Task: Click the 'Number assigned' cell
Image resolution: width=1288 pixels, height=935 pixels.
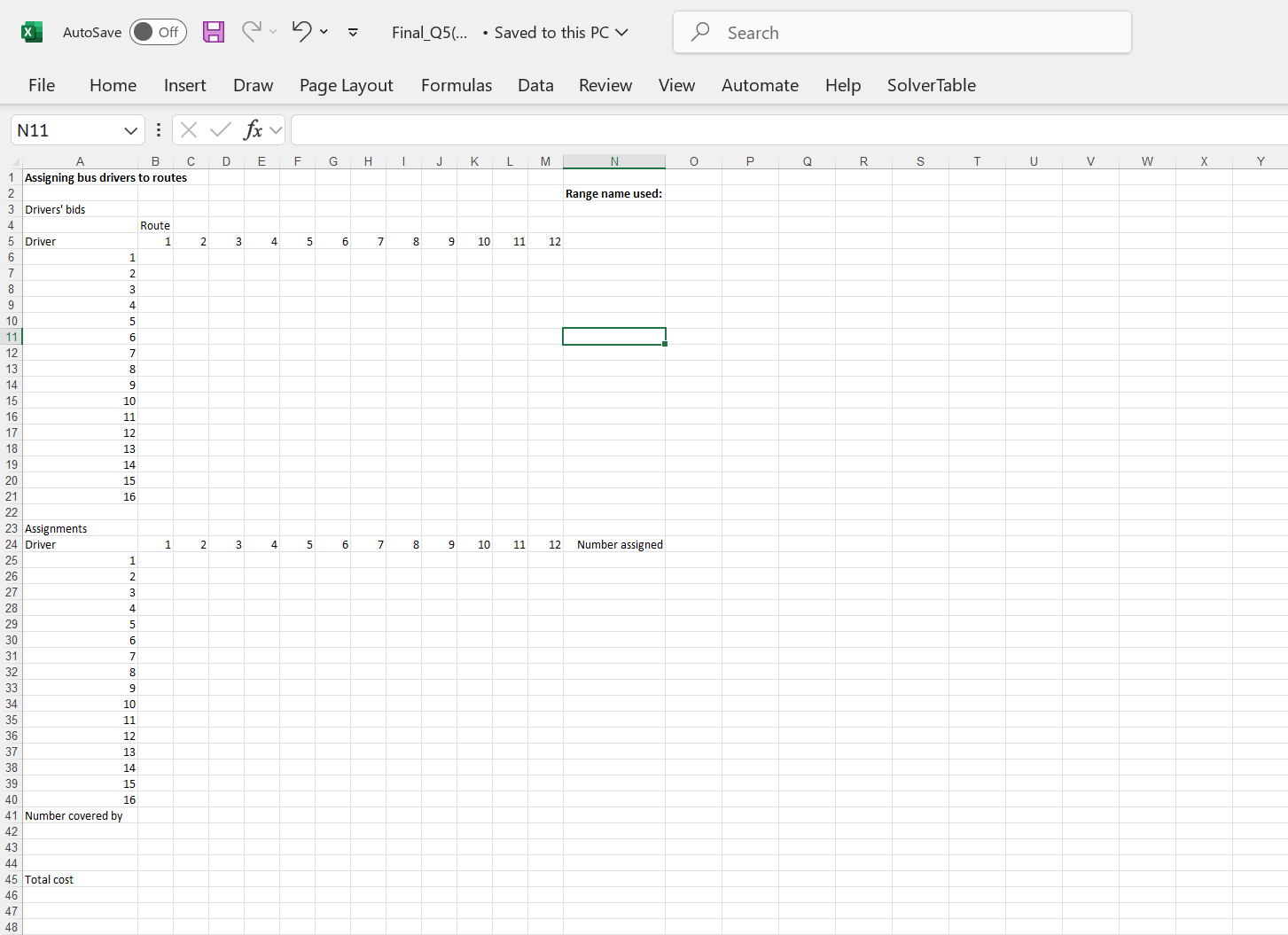Action: click(x=614, y=544)
